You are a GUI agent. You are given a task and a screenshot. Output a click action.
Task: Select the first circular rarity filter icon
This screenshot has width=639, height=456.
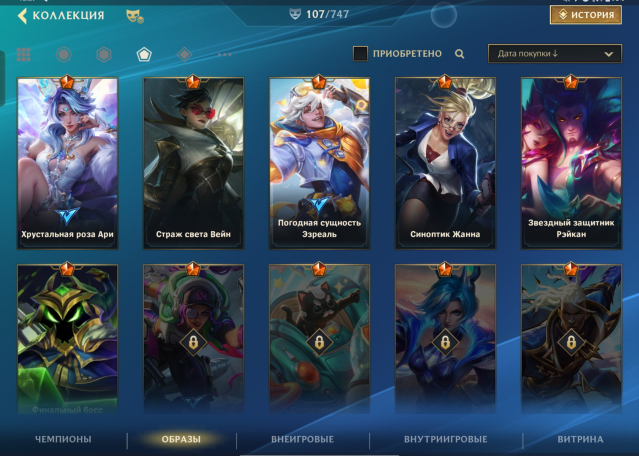64,54
